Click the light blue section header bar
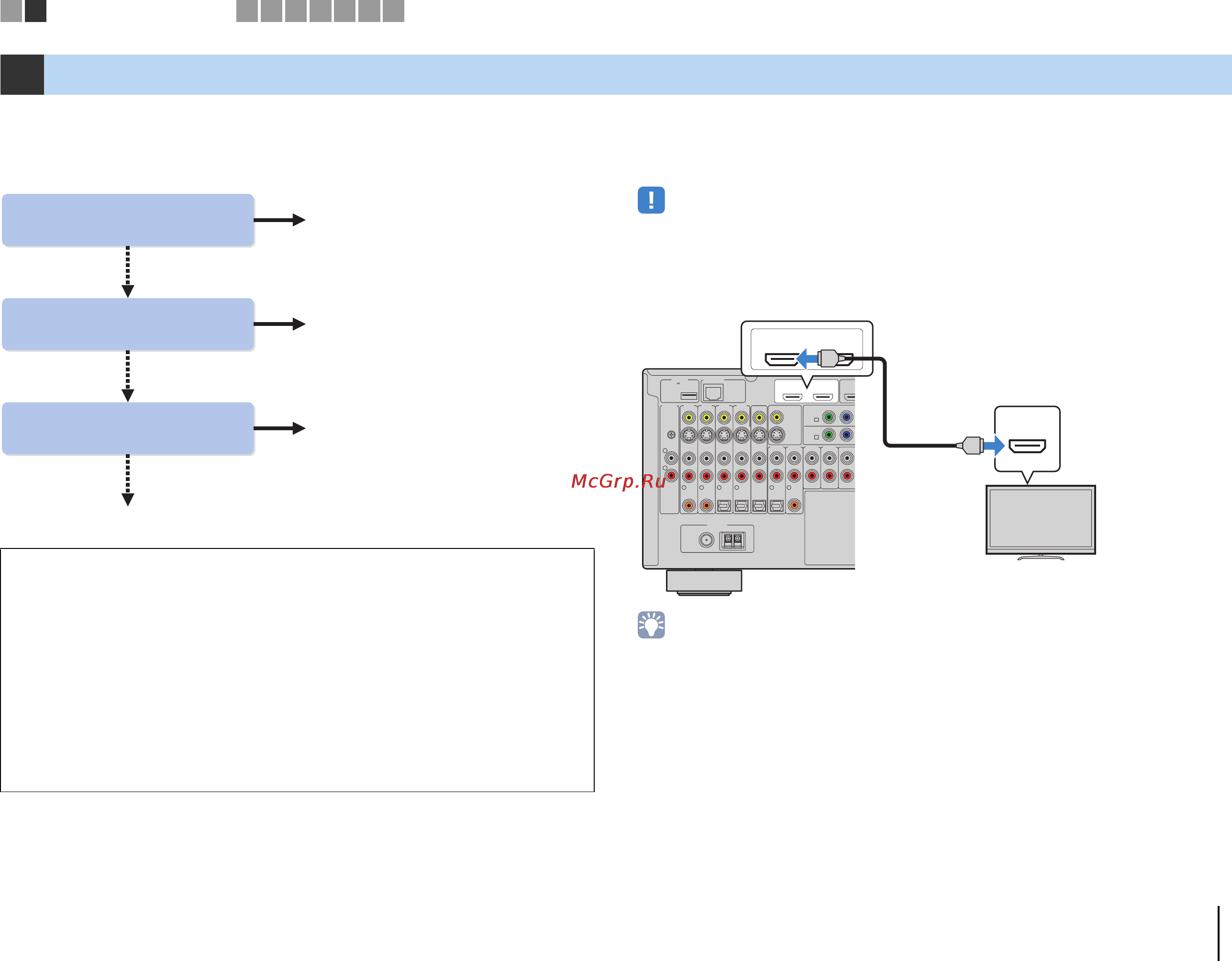The image size is (1232, 961). 638,75
